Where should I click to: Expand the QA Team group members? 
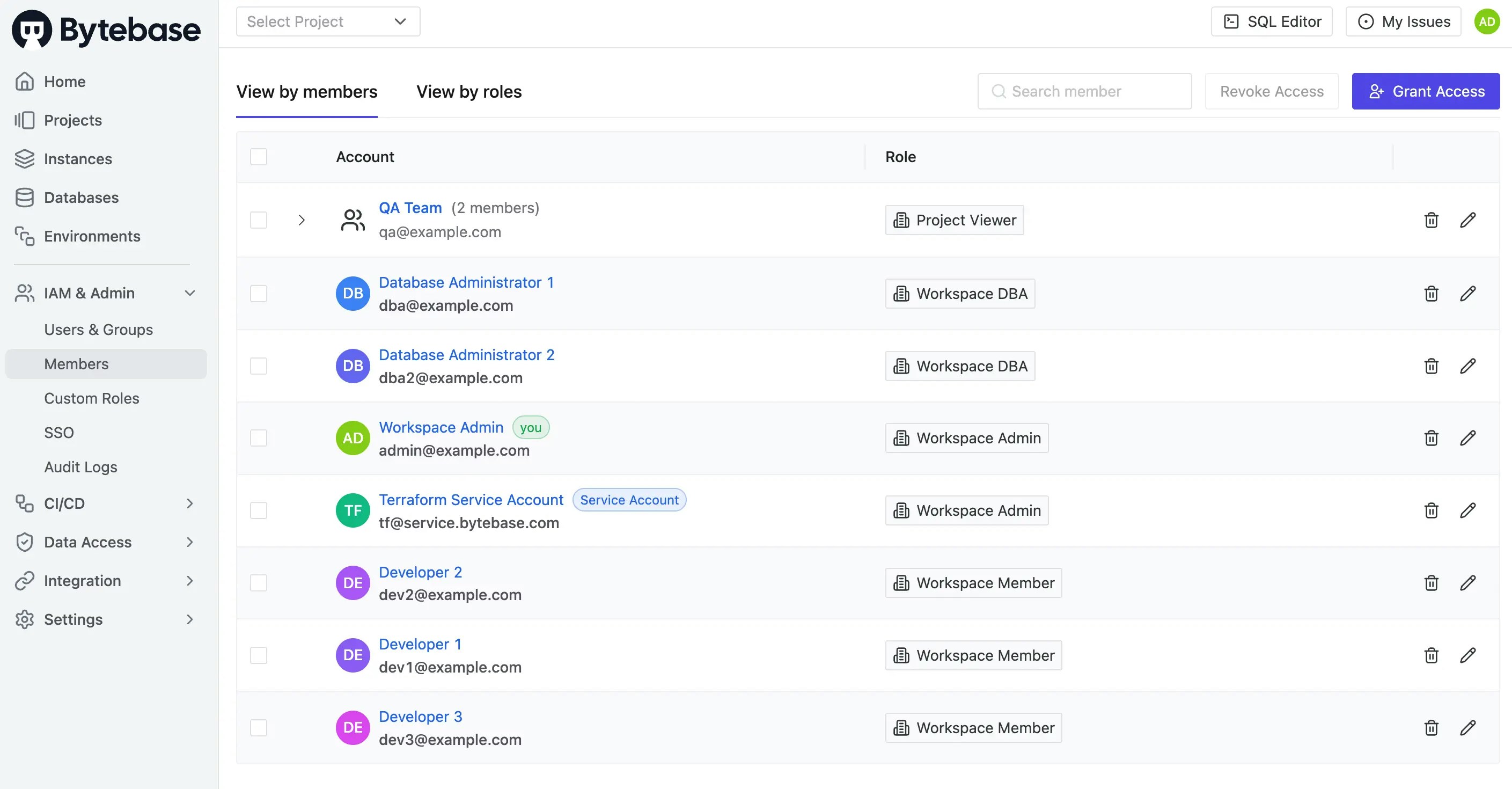click(x=302, y=220)
